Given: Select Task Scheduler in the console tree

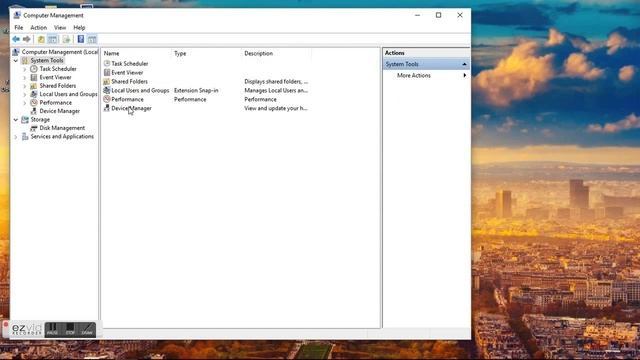Looking at the screenshot, I should (58, 69).
